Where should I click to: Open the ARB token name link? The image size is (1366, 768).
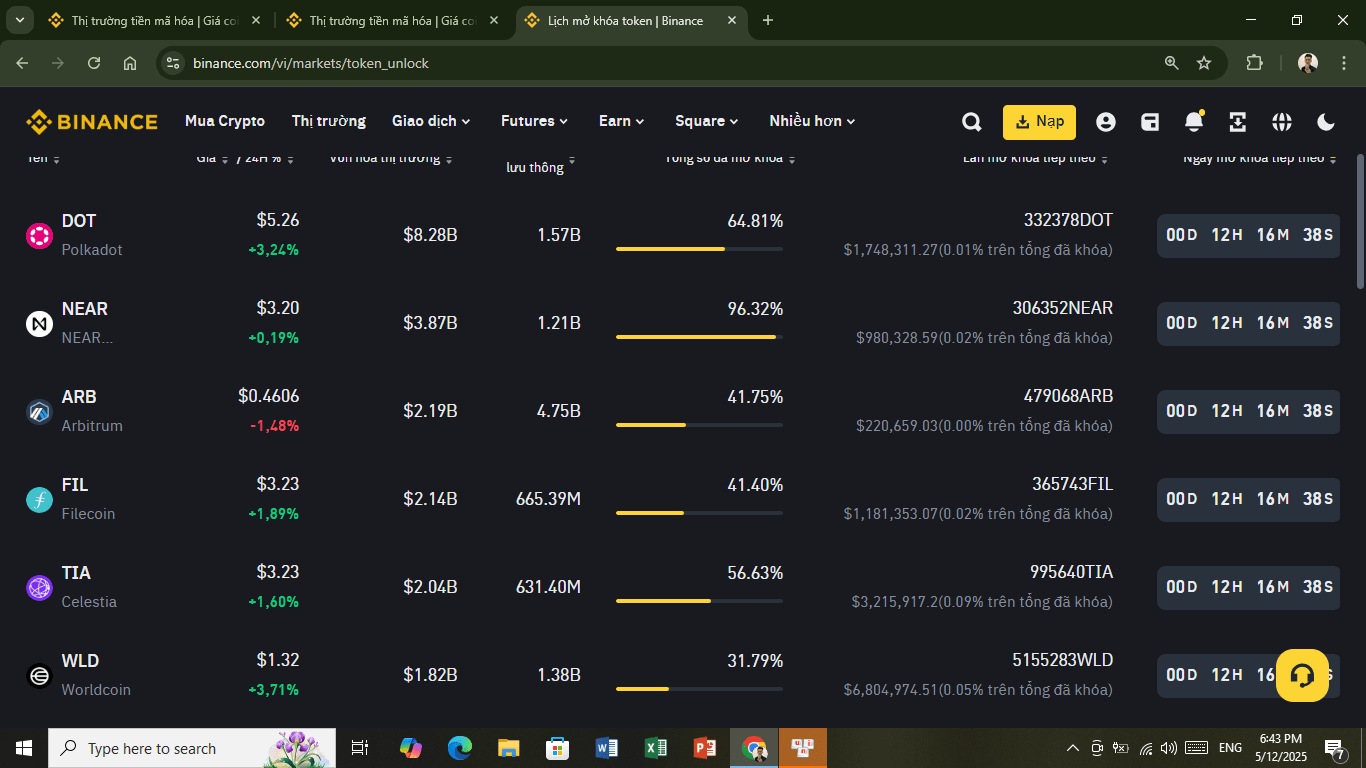79,397
